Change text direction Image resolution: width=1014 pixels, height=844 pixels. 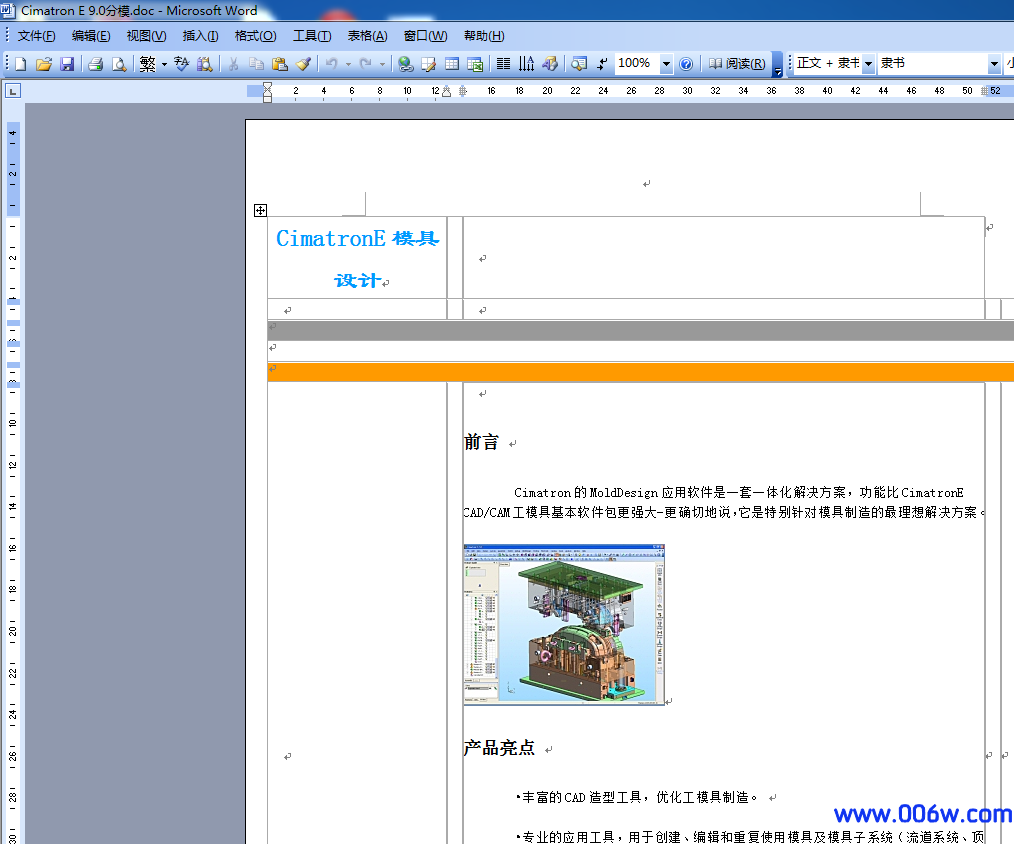[x=526, y=64]
